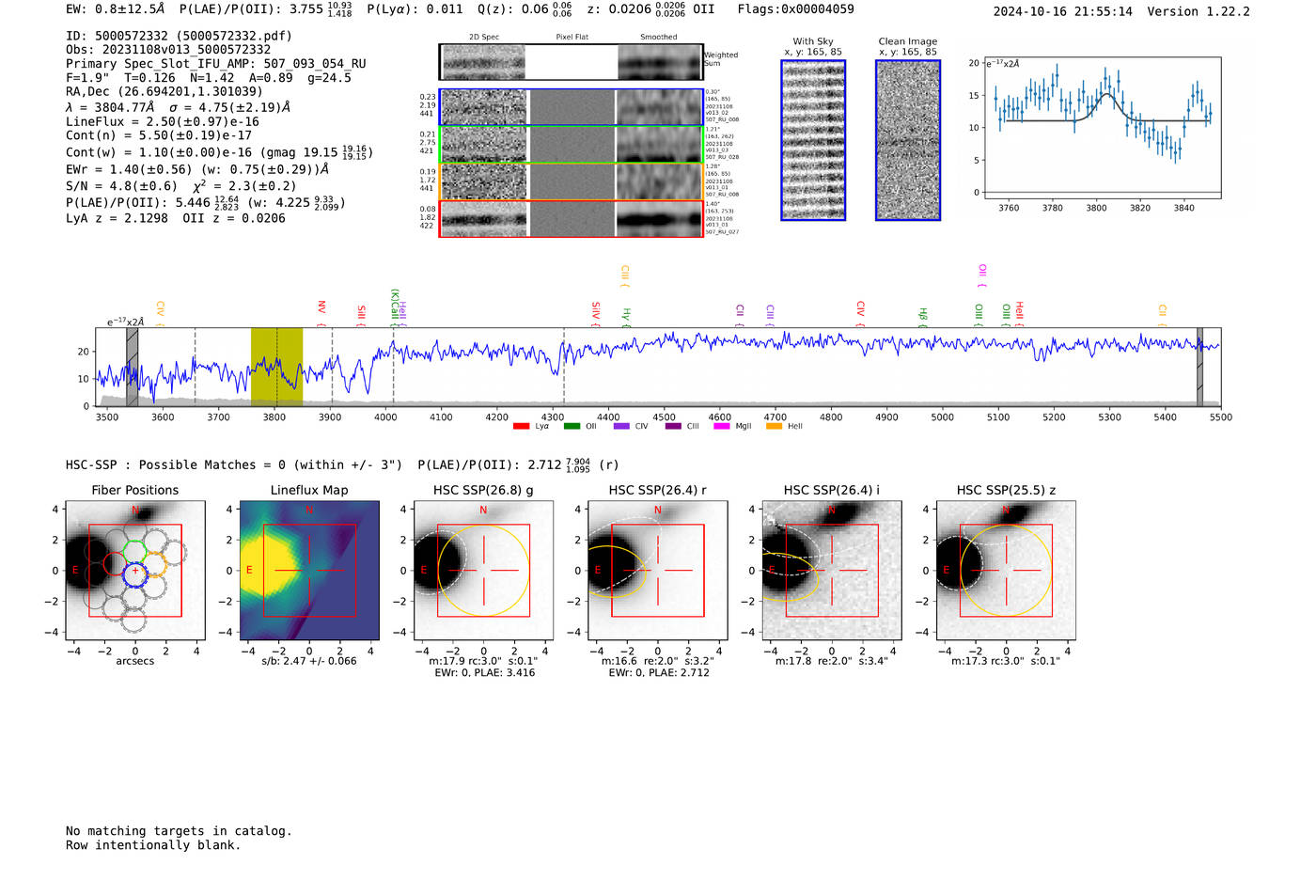Click the s/b: 2.47 +/- 0.066 label
This screenshot has height=896, width=1316.
pos(309,661)
